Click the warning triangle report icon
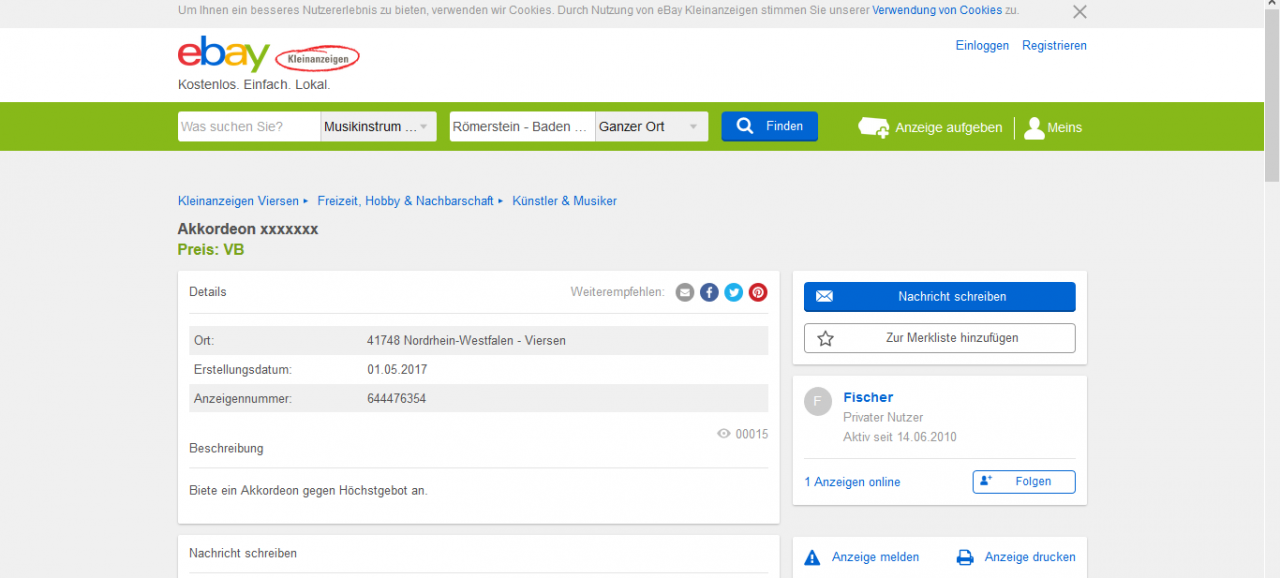This screenshot has height=578, width=1280. coord(813,557)
